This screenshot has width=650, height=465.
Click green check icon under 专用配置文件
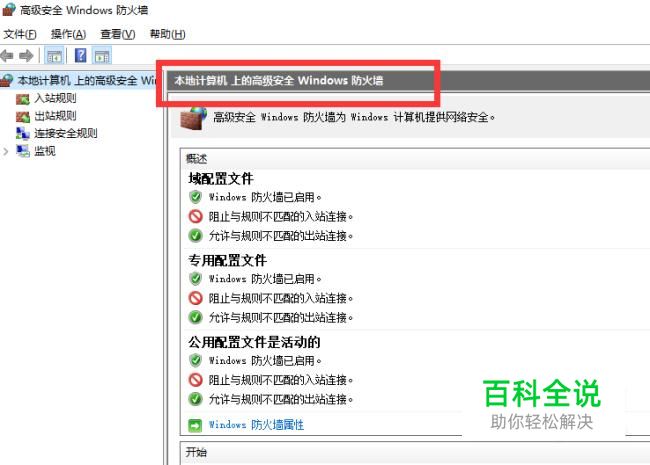[x=195, y=317]
